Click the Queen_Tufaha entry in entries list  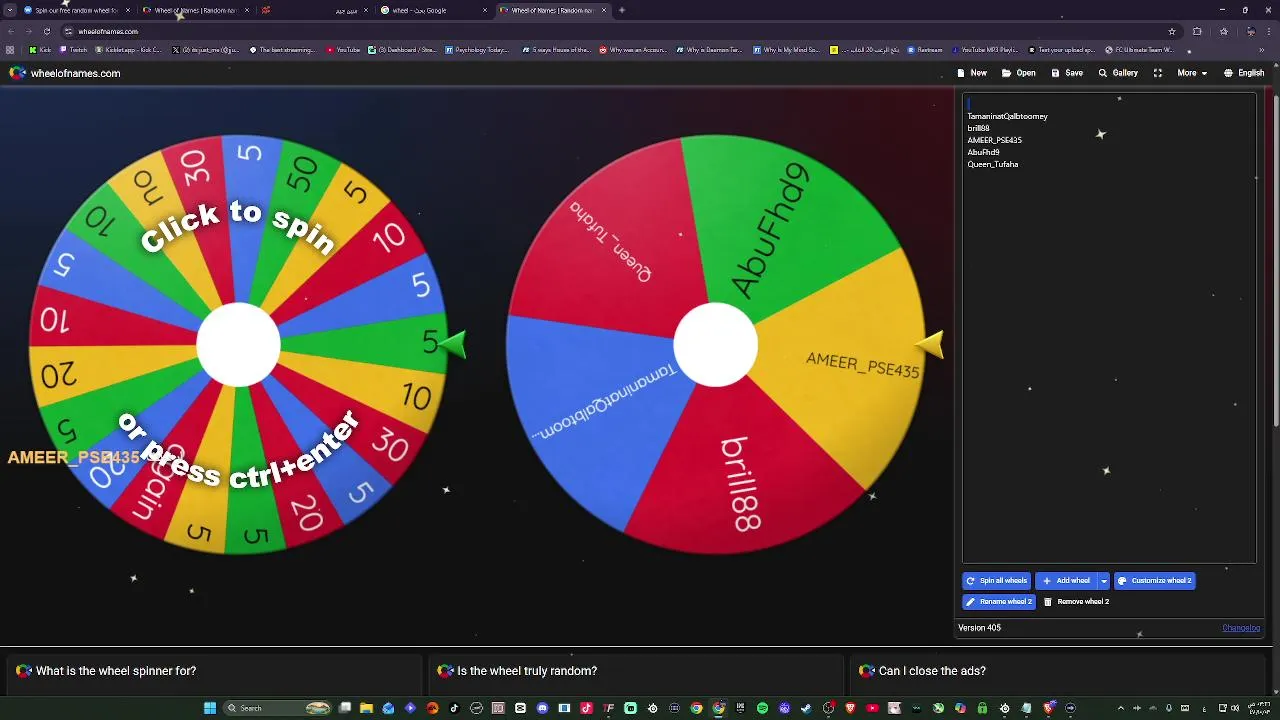point(992,164)
